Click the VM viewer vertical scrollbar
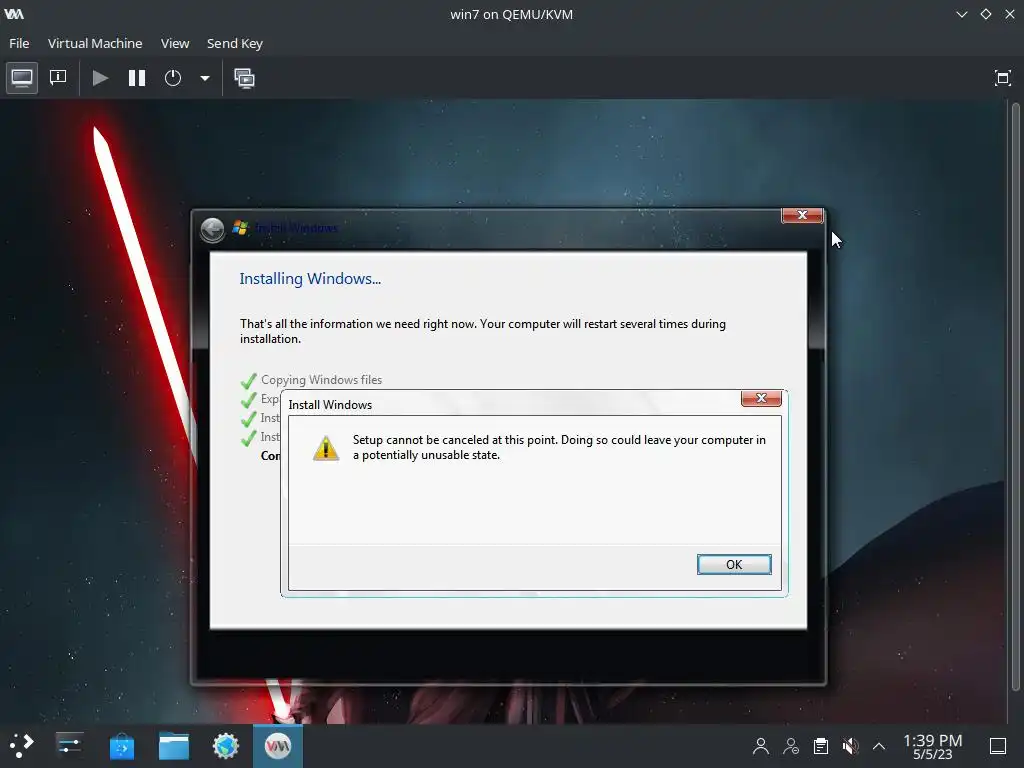 coord(1016,396)
